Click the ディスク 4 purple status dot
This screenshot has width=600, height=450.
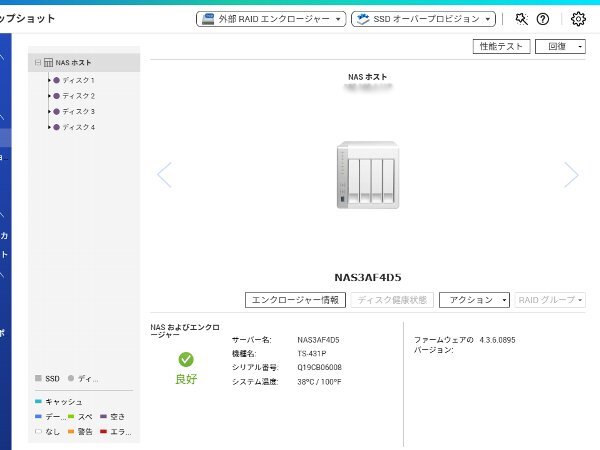tap(57, 127)
